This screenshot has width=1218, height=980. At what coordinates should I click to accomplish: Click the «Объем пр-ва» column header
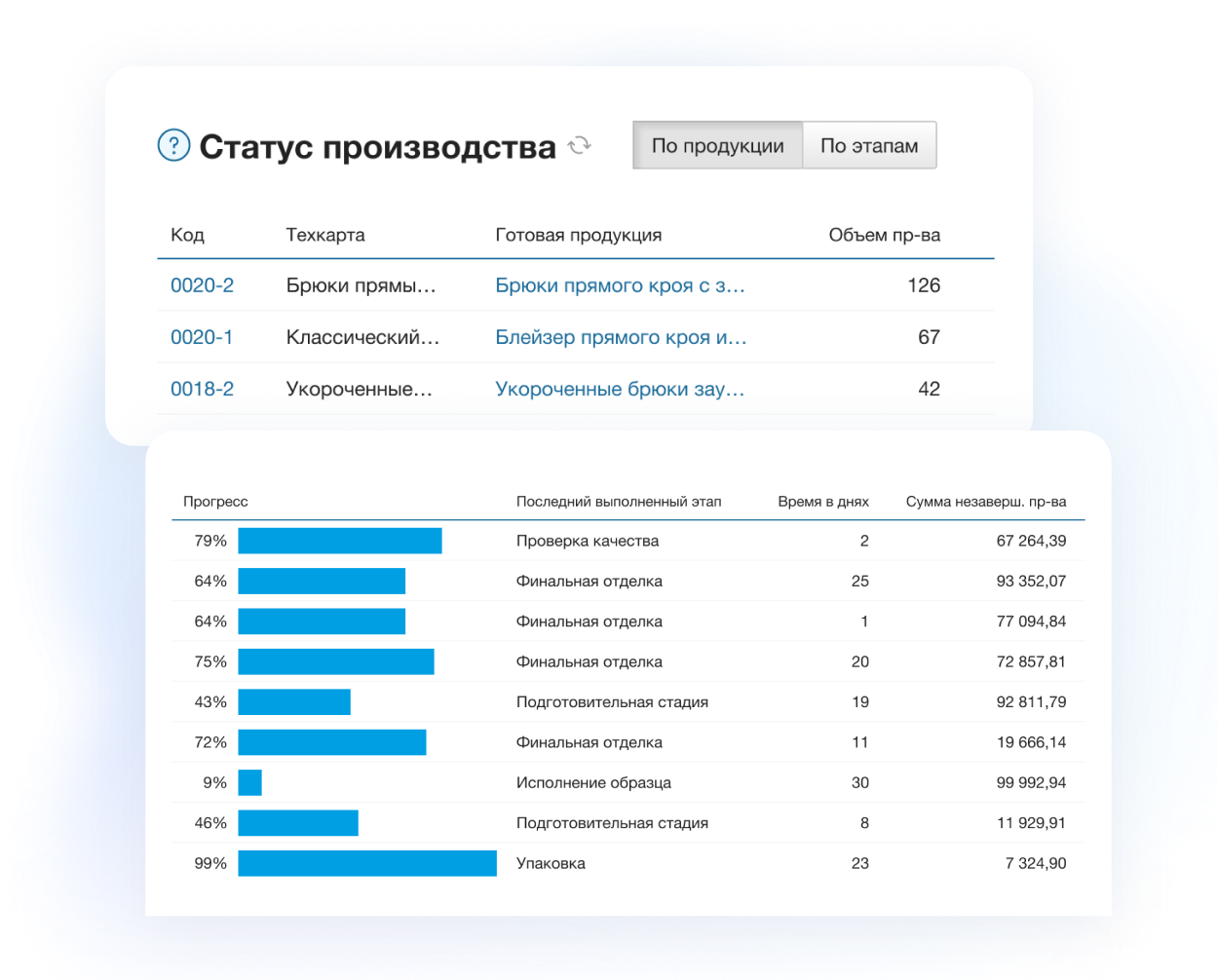pyautogui.click(x=884, y=235)
